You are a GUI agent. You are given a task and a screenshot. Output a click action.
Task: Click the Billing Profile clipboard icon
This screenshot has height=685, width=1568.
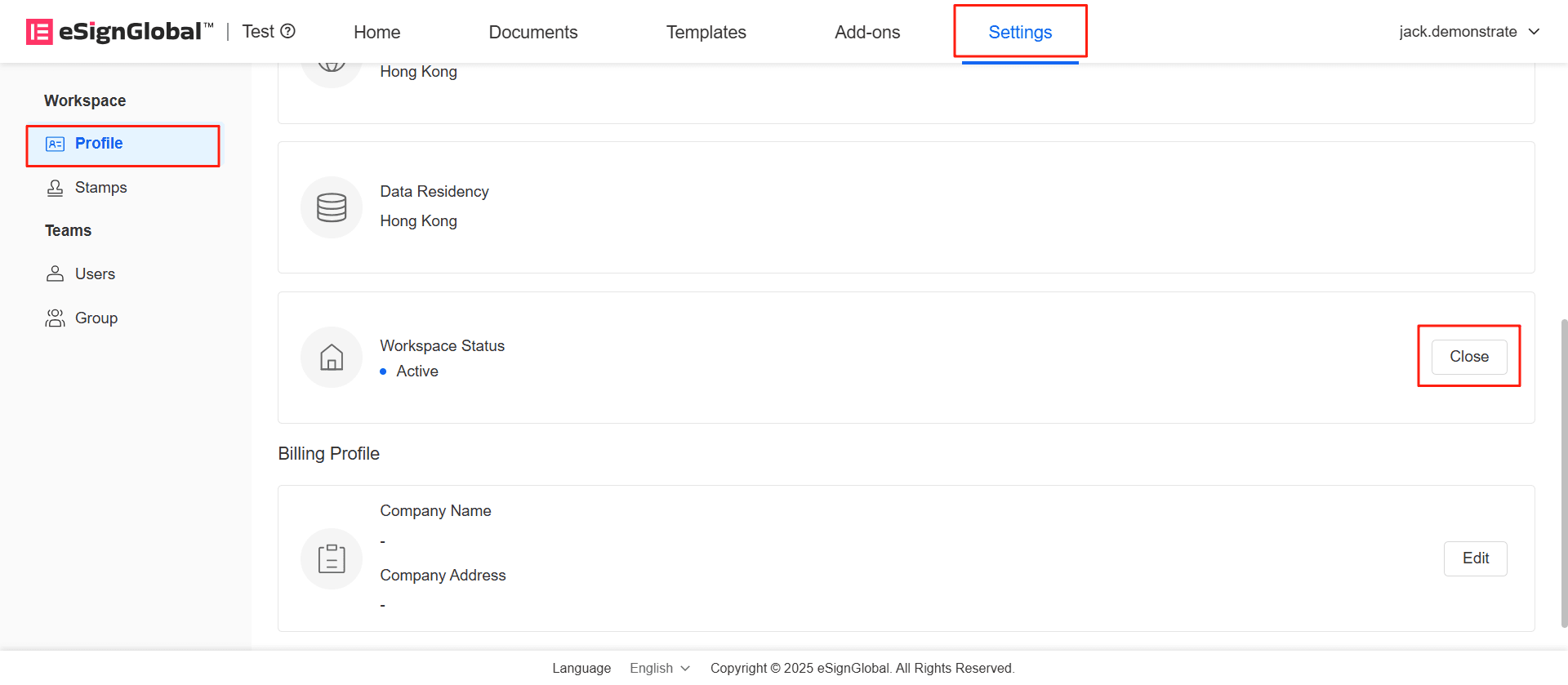(331, 558)
